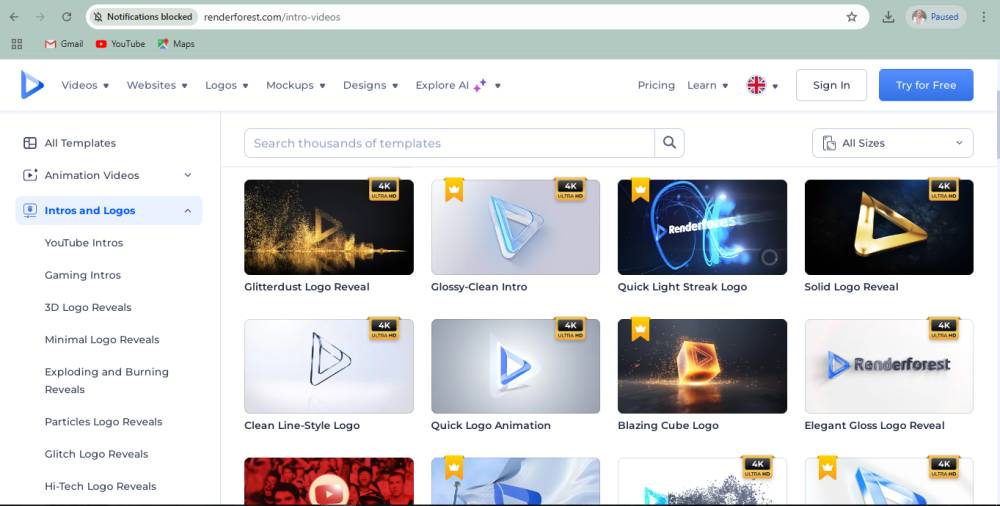The height and width of the screenshot is (506, 1000).
Task: Open red YouTube play button template thumbnail
Action: (x=328, y=481)
